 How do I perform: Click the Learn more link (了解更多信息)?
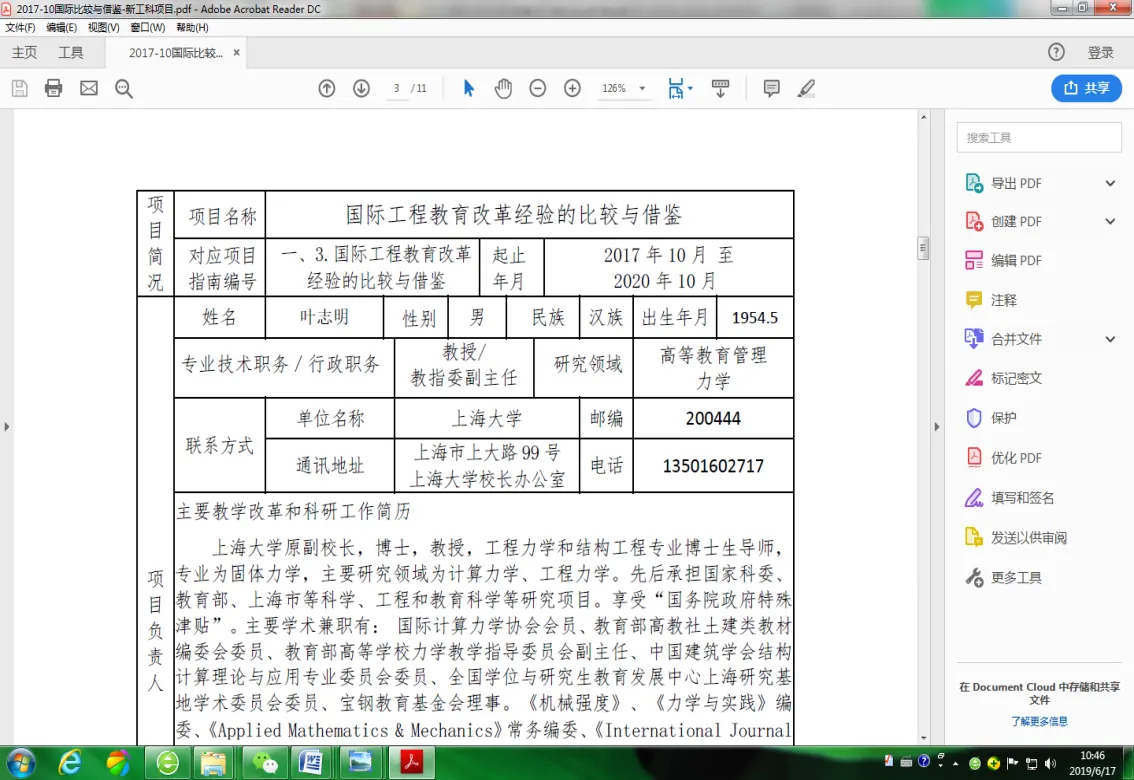(x=1039, y=721)
